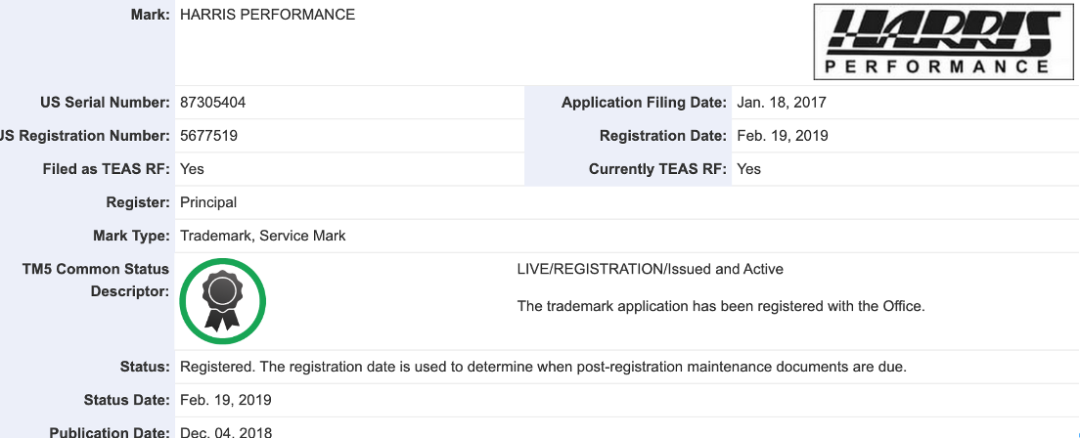This screenshot has height=438, width=1080.
Task: Click the Currently TEAS RF Yes value
Action: click(x=749, y=169)
